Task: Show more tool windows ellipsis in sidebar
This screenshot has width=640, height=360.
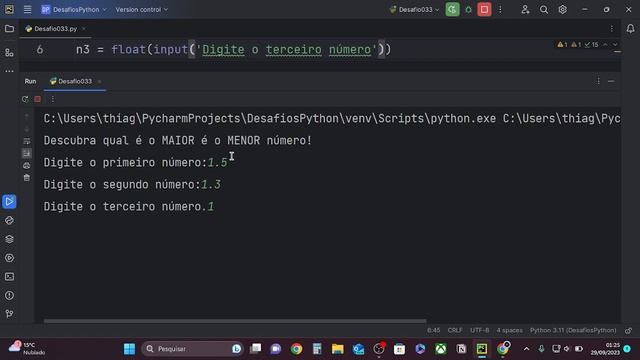Action: (9, 71)
